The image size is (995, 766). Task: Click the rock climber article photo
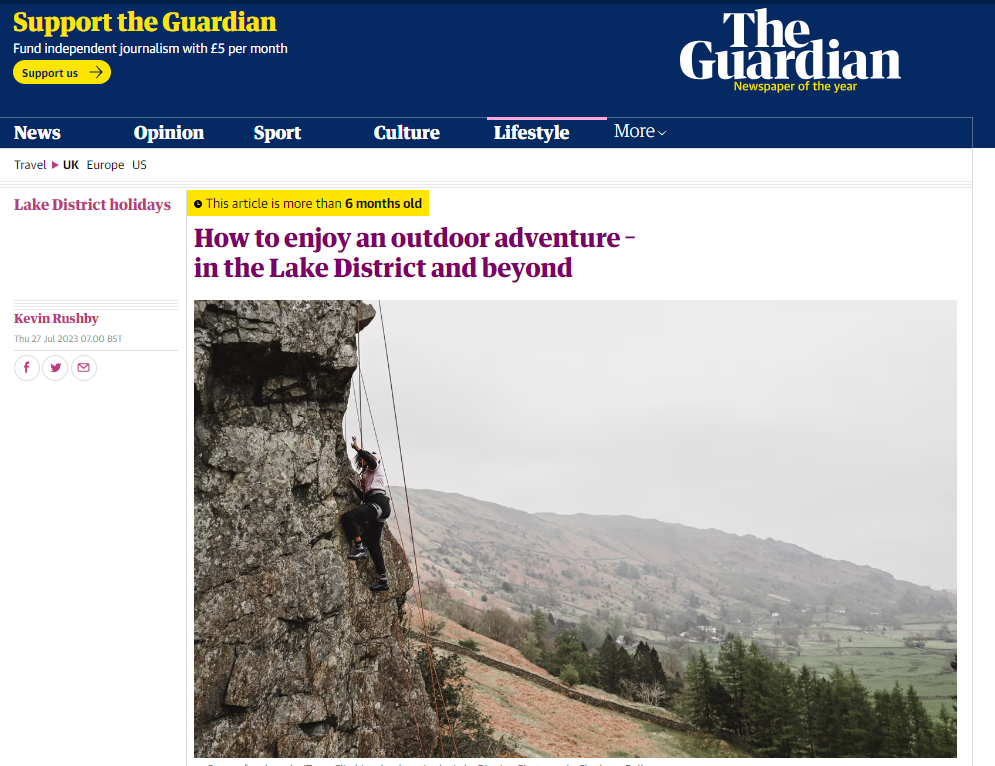[x=575, y=529]
